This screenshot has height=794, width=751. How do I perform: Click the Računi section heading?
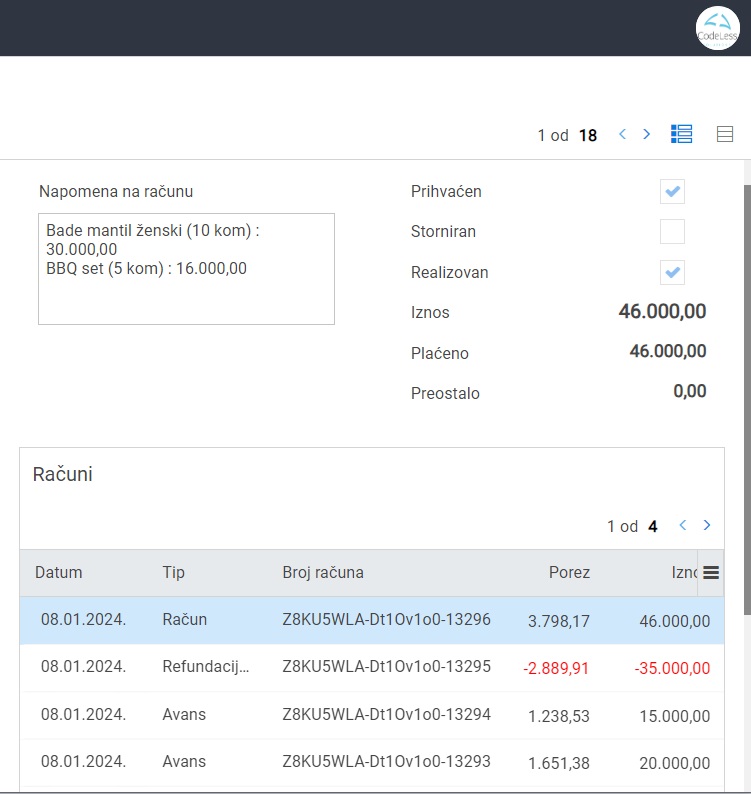(x=62, y=474)
